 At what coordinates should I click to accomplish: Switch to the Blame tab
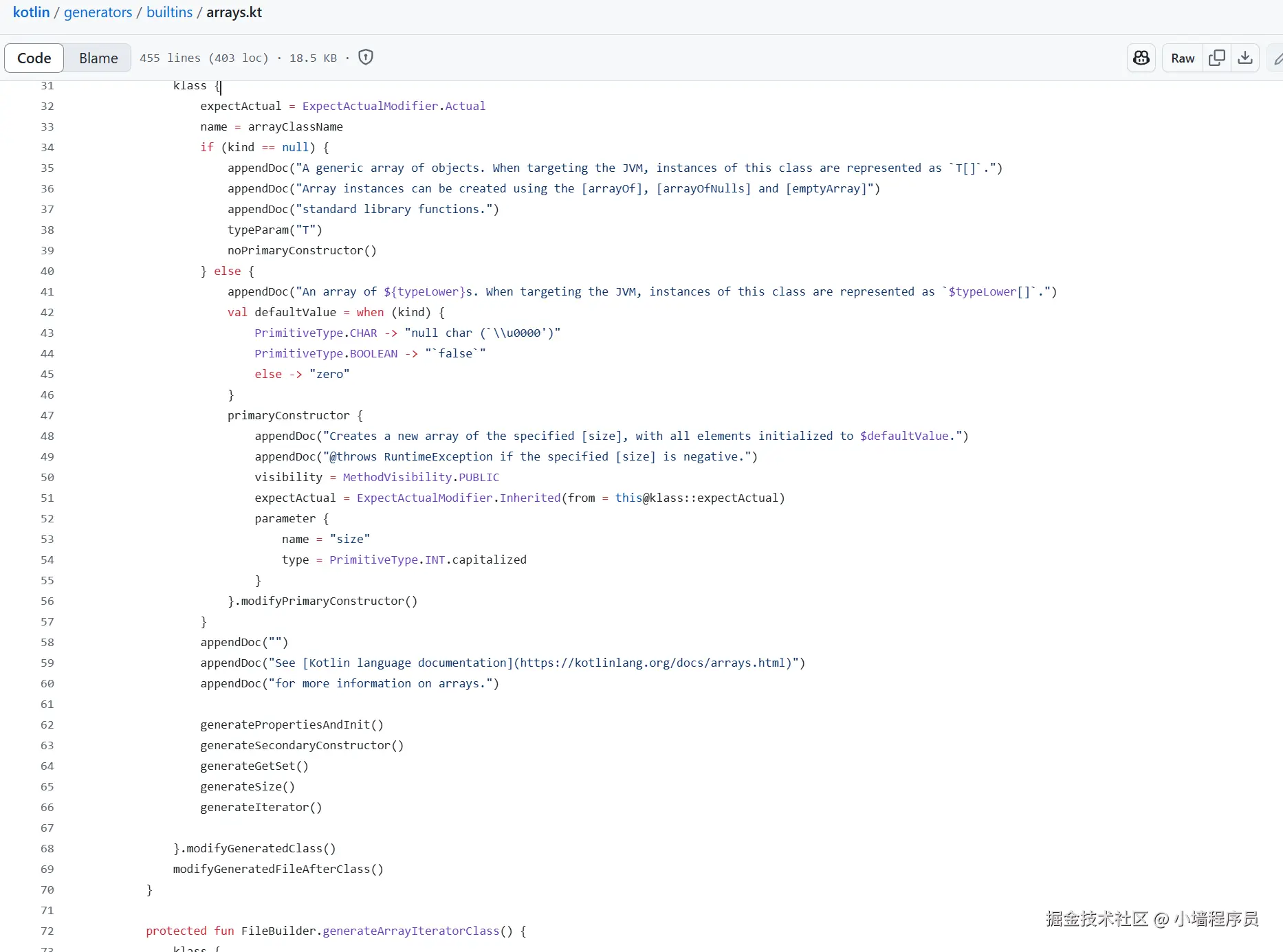click(x=98, y=58)
